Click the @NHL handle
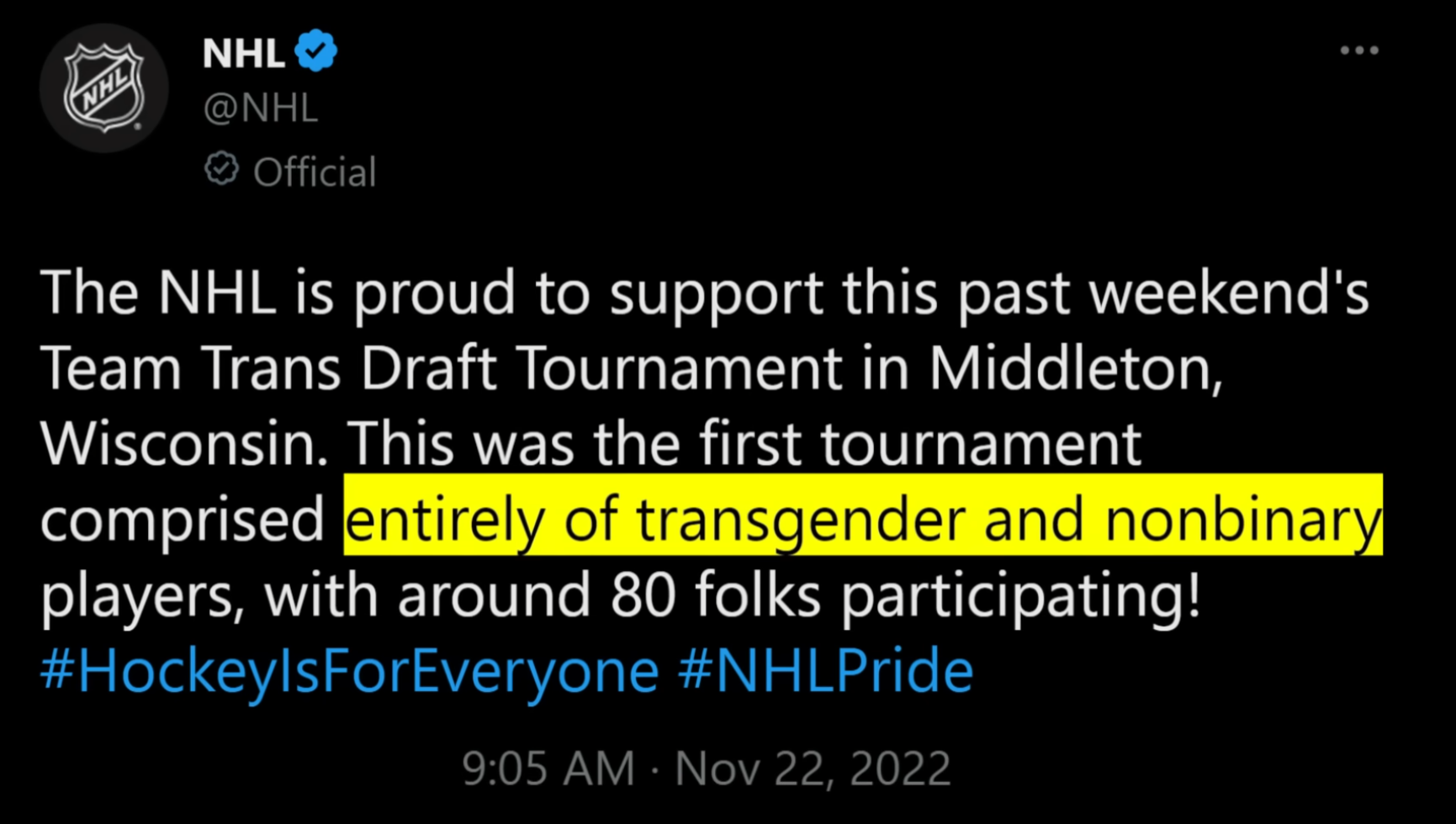 (x=261, y=109)
